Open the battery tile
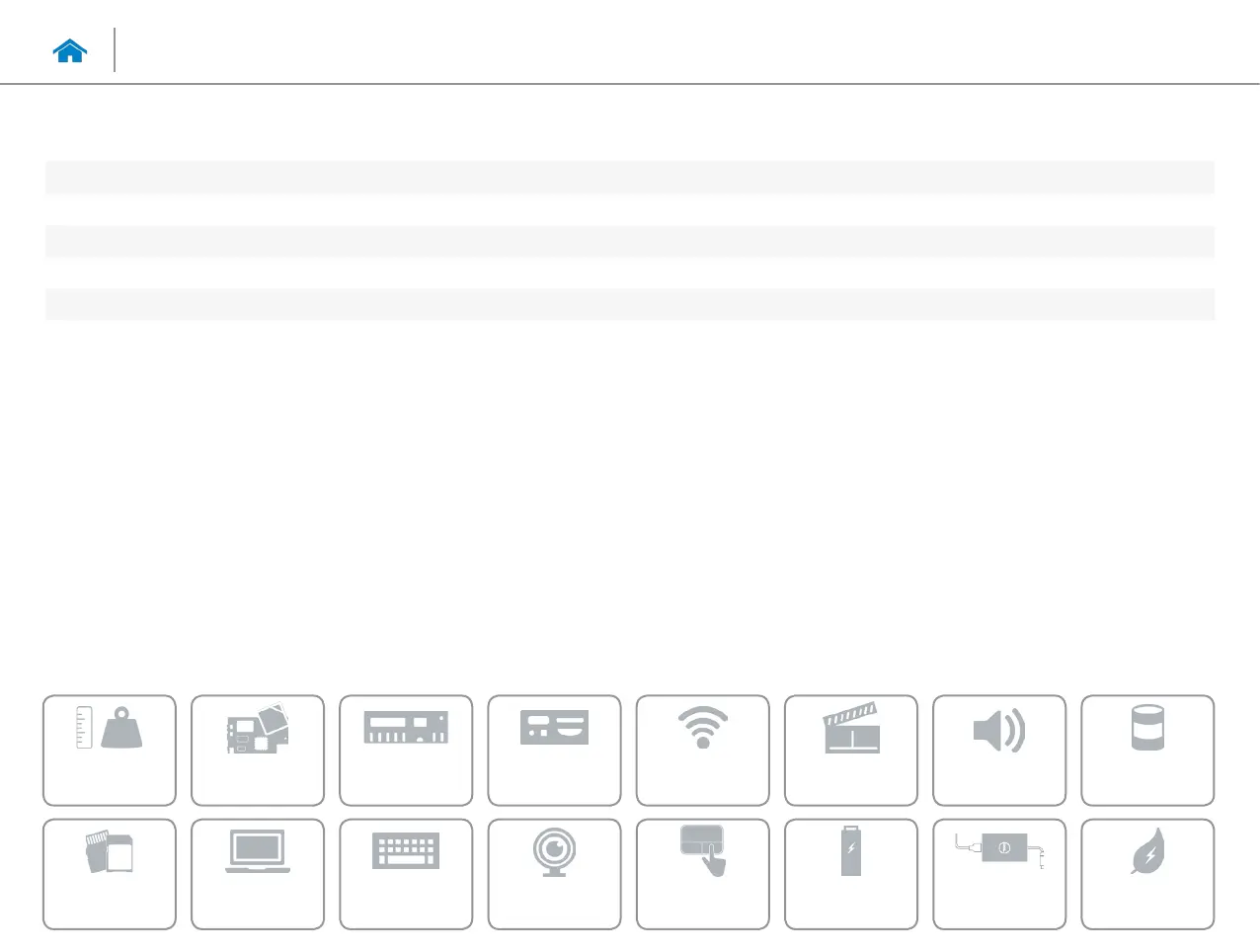Viewport: 1260px width, 952px height. 851,874
